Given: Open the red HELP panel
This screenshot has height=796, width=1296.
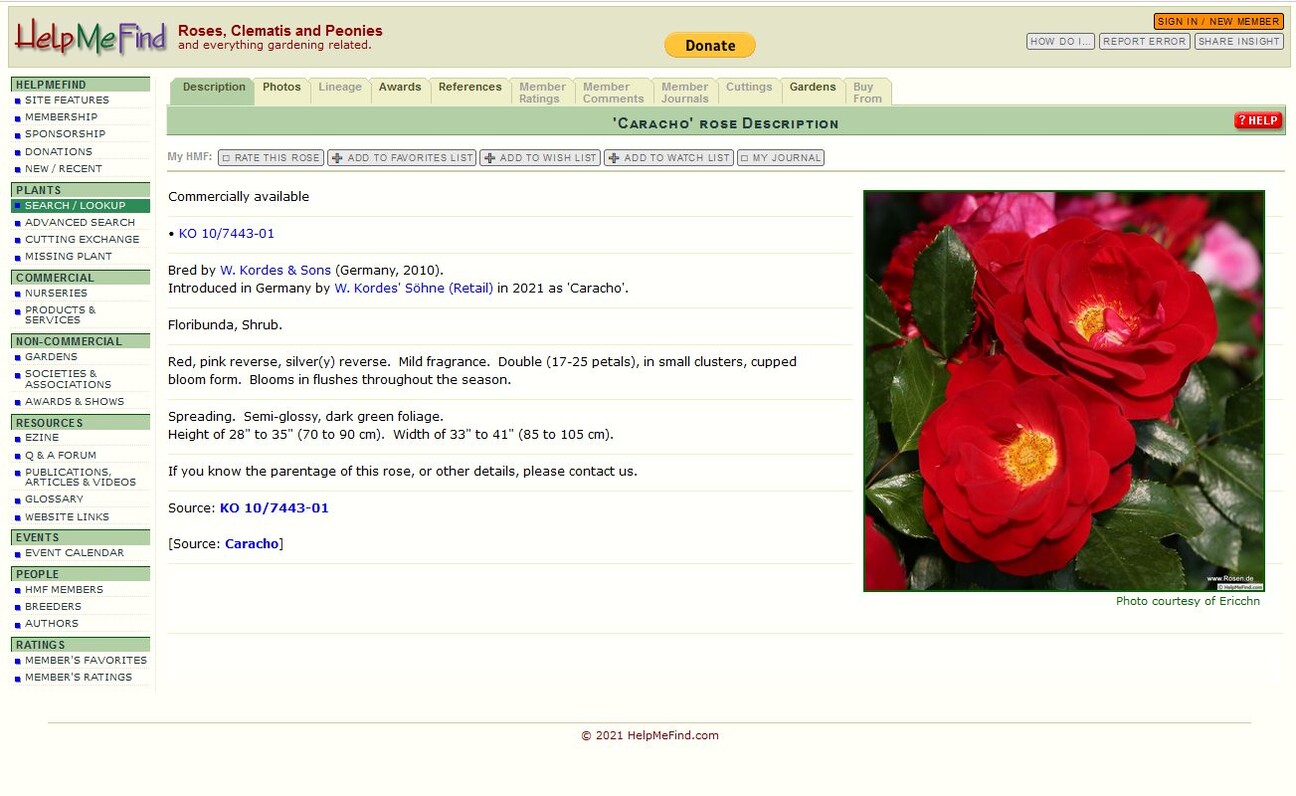Looking at the screenshot, I should [x=1257, y=120].
